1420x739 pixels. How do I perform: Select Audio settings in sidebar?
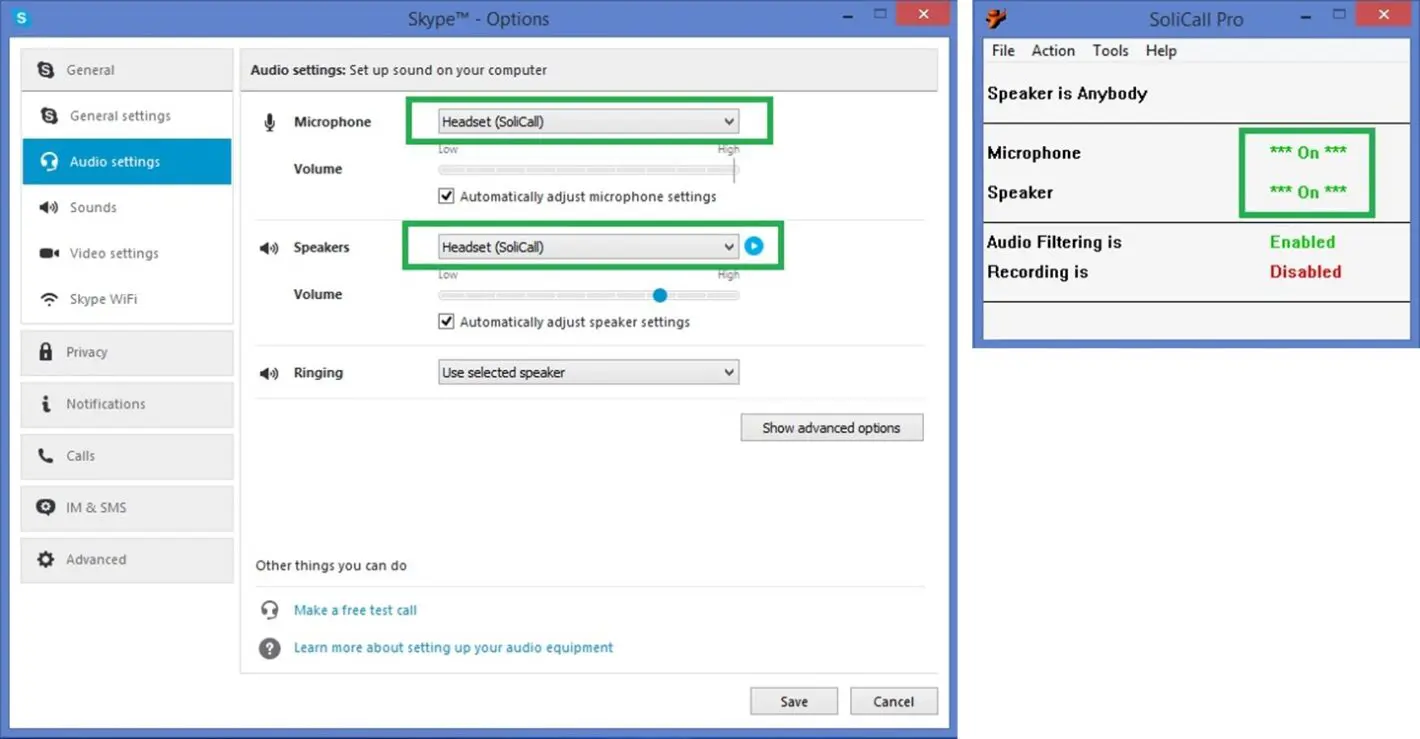click(127, 162)
